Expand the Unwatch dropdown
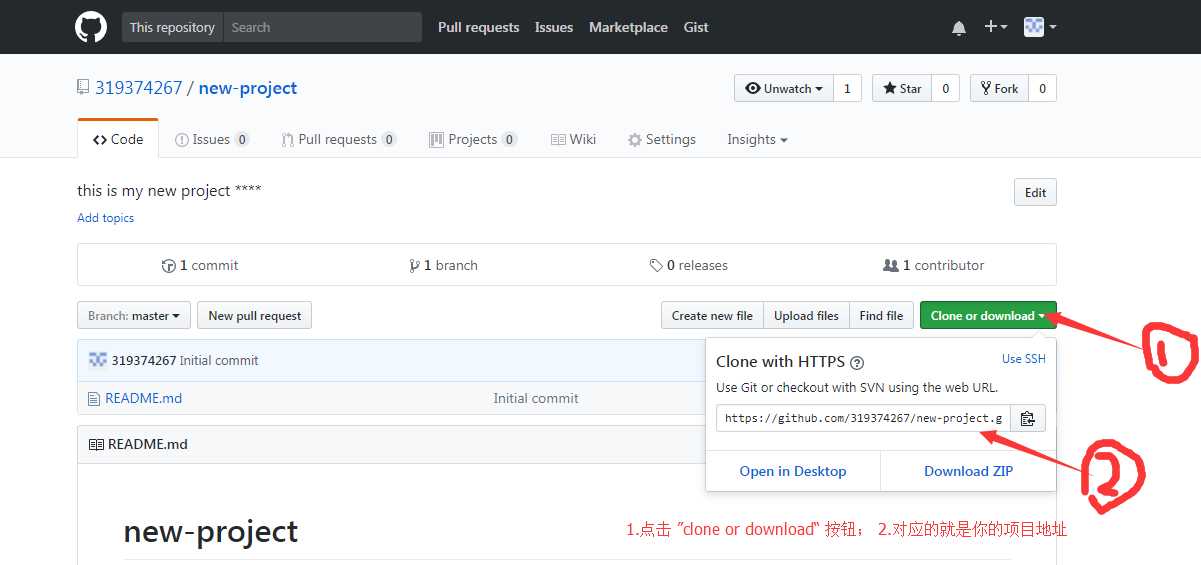This screenshot has height=565, width=1201. pyautogui.click(x=784, y=88)
